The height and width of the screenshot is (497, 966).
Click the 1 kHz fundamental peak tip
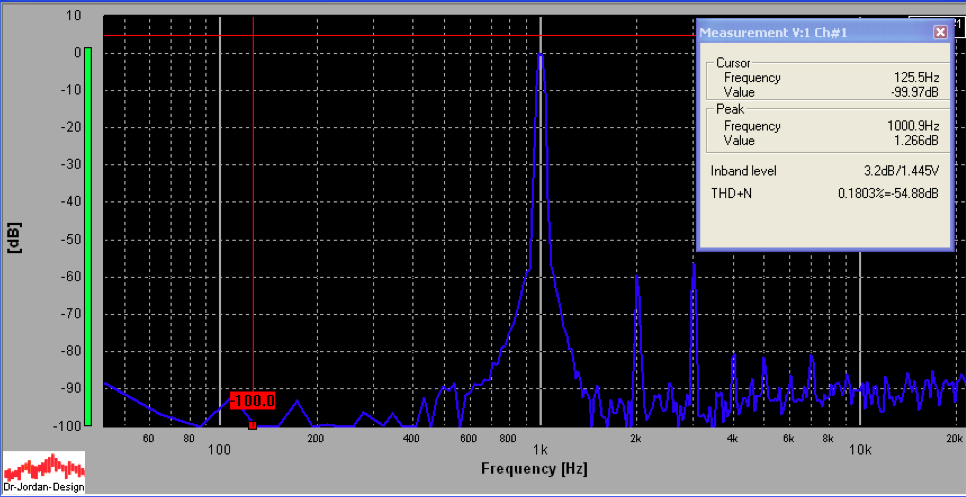[x=540, y=56]
